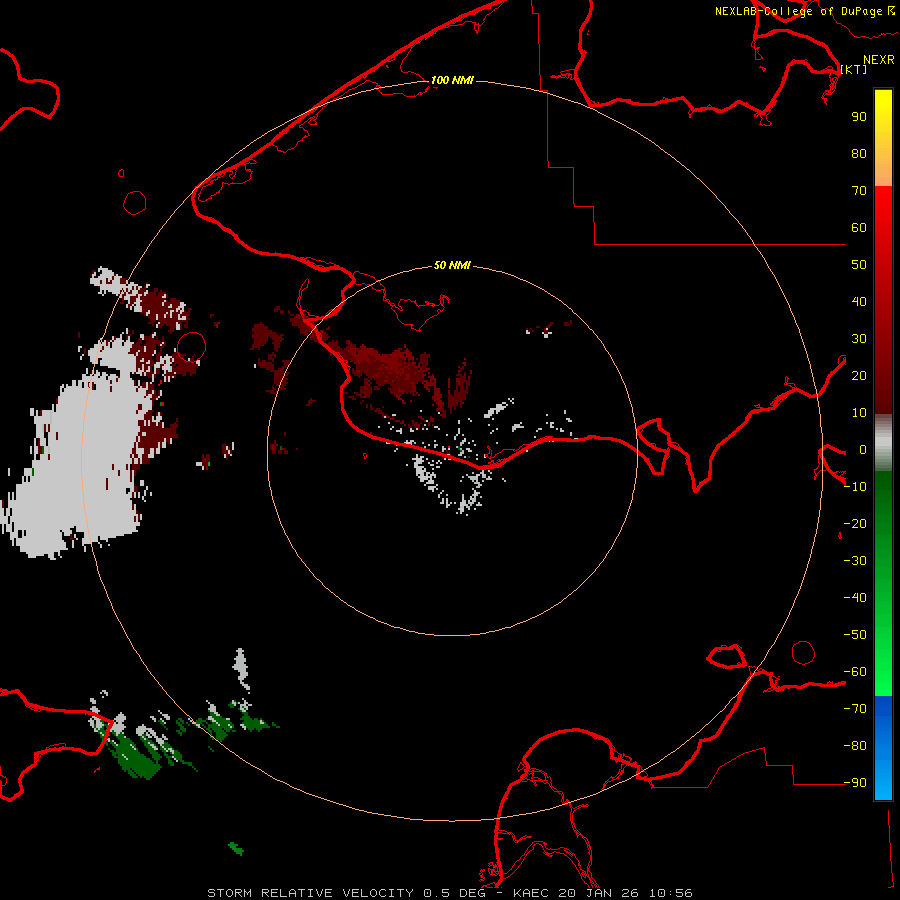Click the 10 value on the velocity scale

(859, 413)
